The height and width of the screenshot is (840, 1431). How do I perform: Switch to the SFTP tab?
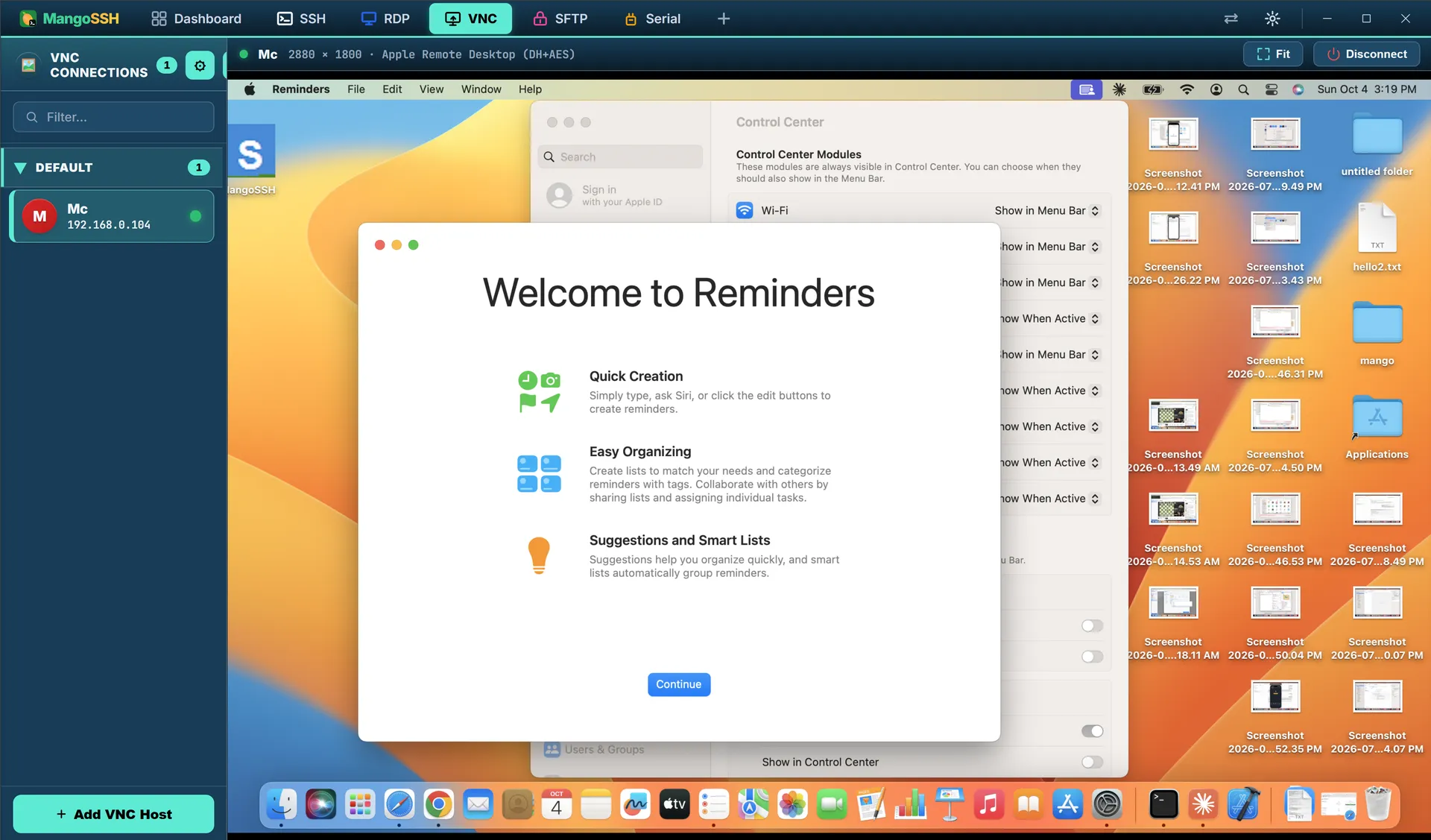point(560,19)
